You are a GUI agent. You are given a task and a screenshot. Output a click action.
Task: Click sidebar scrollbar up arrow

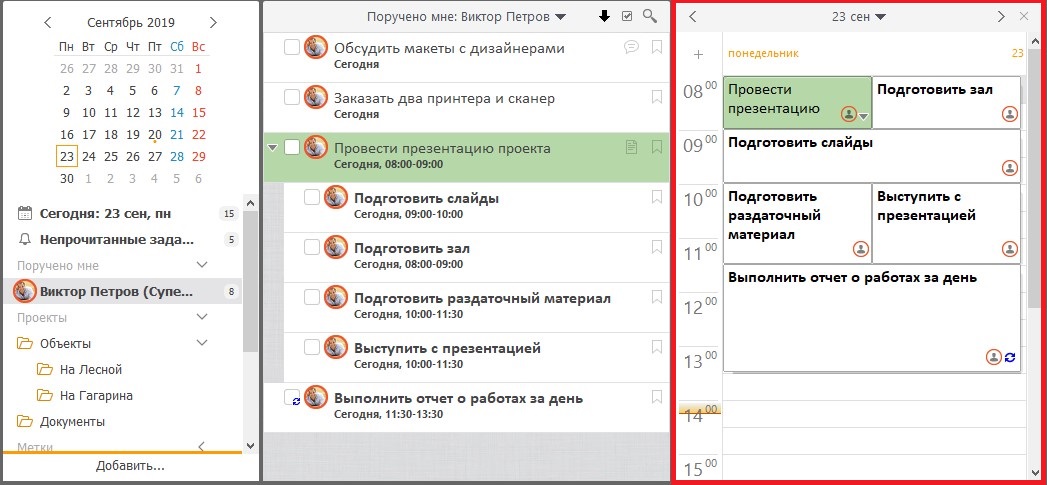(x=250, y=202)
